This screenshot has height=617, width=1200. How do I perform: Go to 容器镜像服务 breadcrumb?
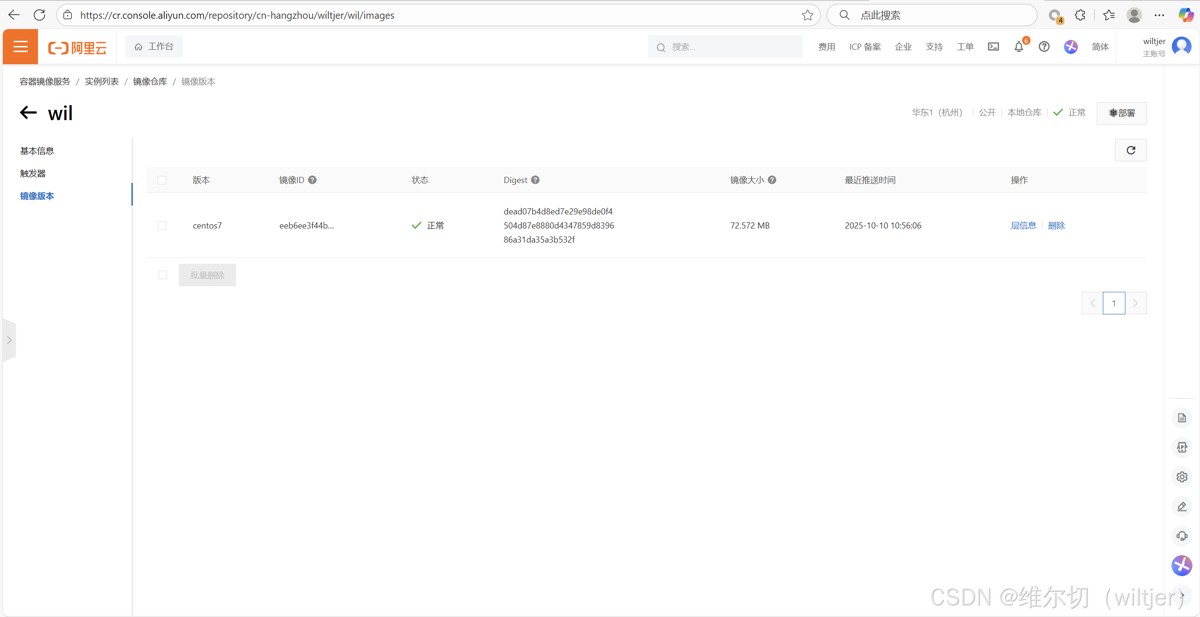(x=45, y=82)
